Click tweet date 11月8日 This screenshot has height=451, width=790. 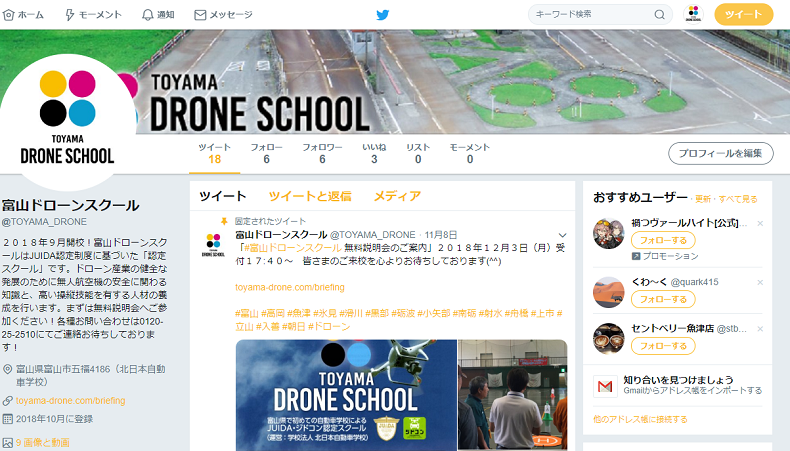(x=440, y=235)
